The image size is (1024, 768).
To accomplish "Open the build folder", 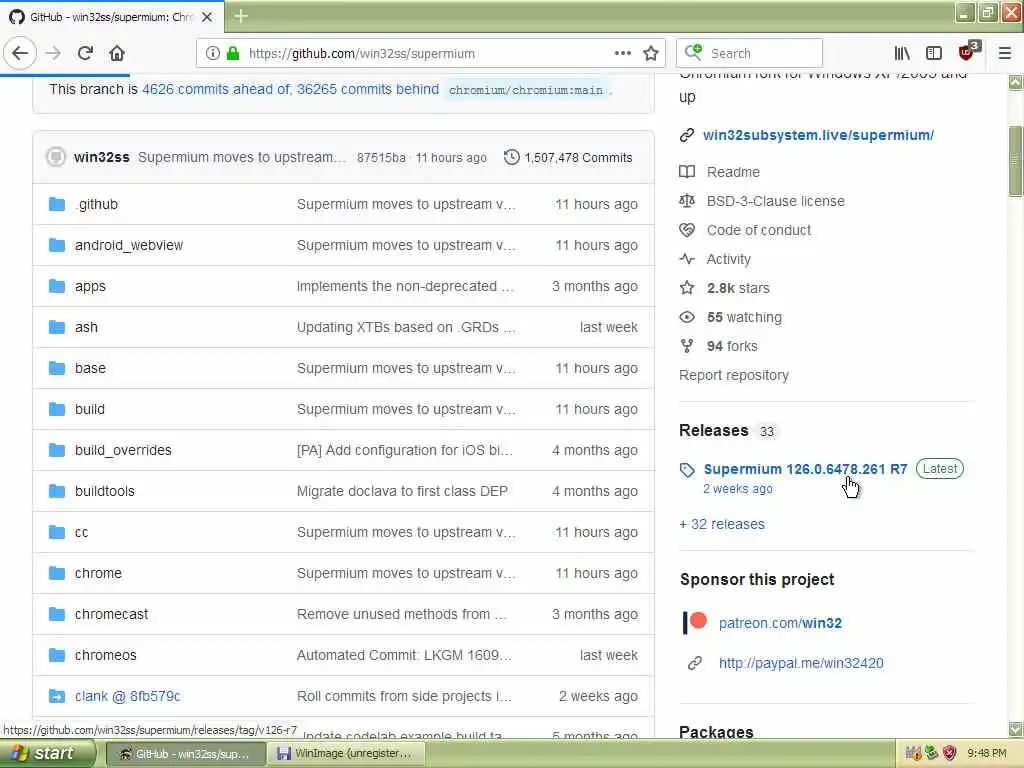I will [89, 409].
